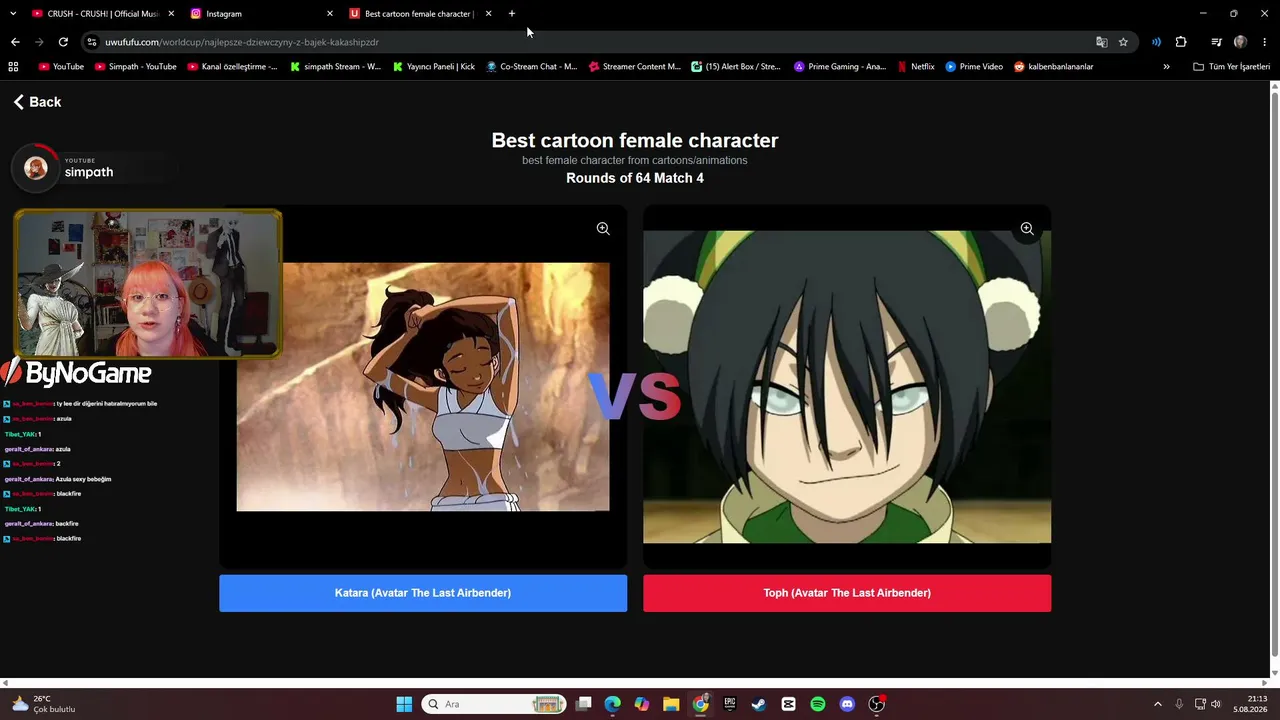
Task: Open File Explorer from the taskbar
Action: [x=671, y=704]
